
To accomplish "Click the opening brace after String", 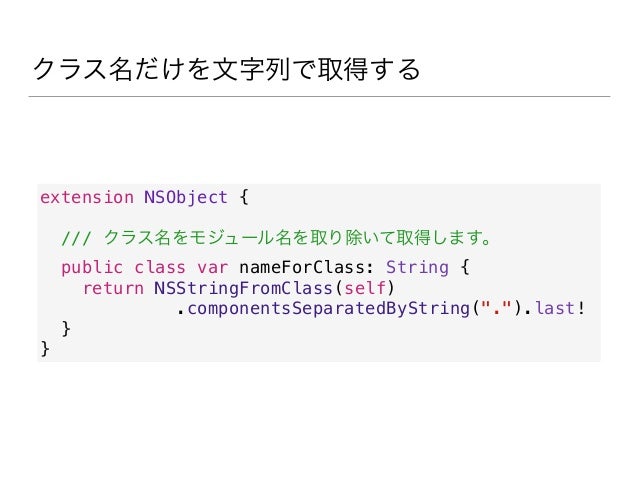I will [x=465, y=267].
